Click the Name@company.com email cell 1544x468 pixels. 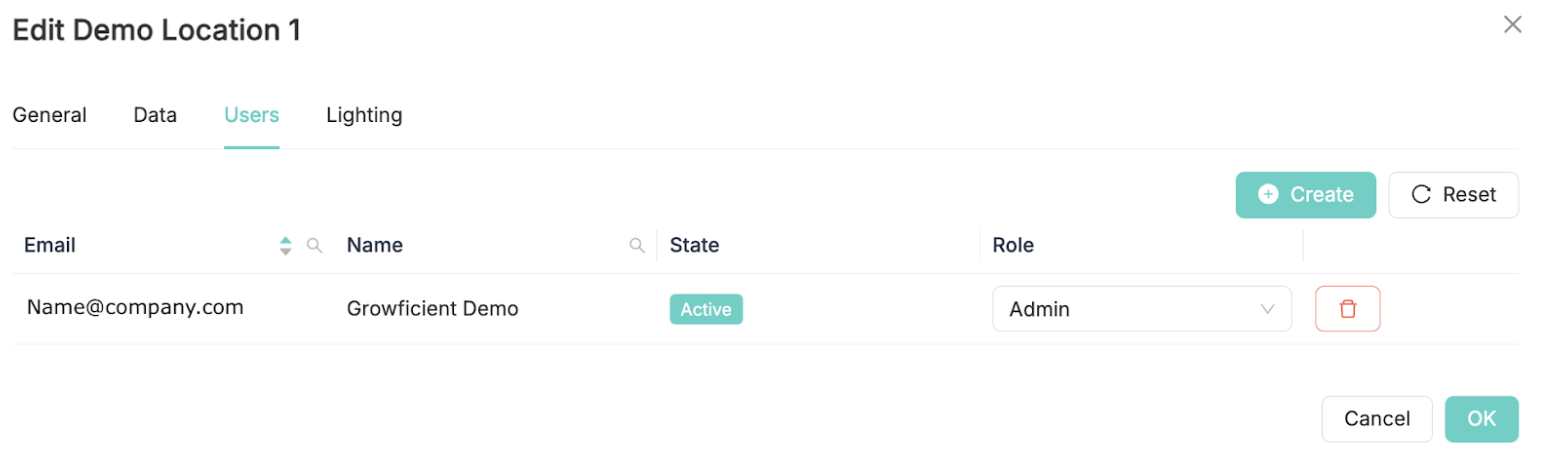135,308
